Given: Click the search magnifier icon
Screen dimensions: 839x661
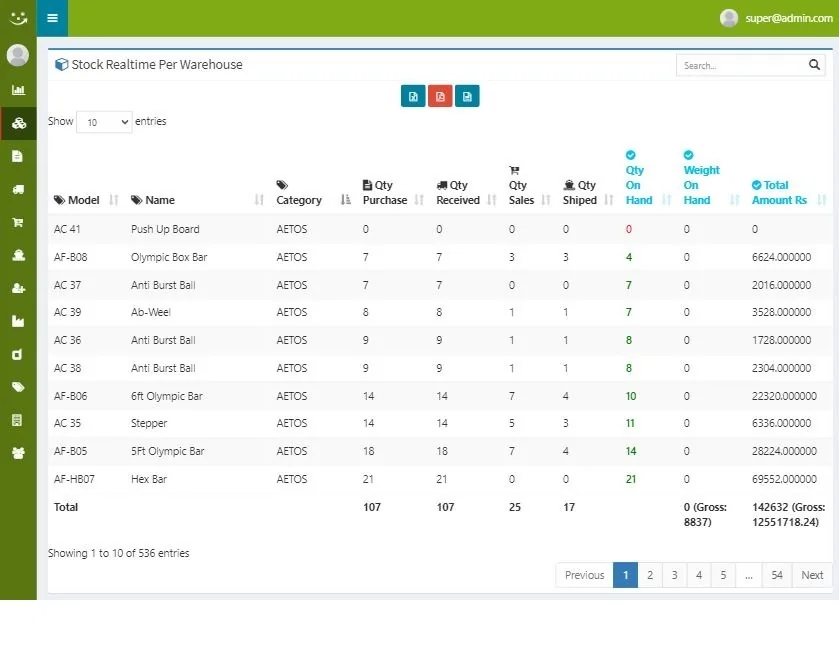Looking at the screenshot, I should pos(814,65).
